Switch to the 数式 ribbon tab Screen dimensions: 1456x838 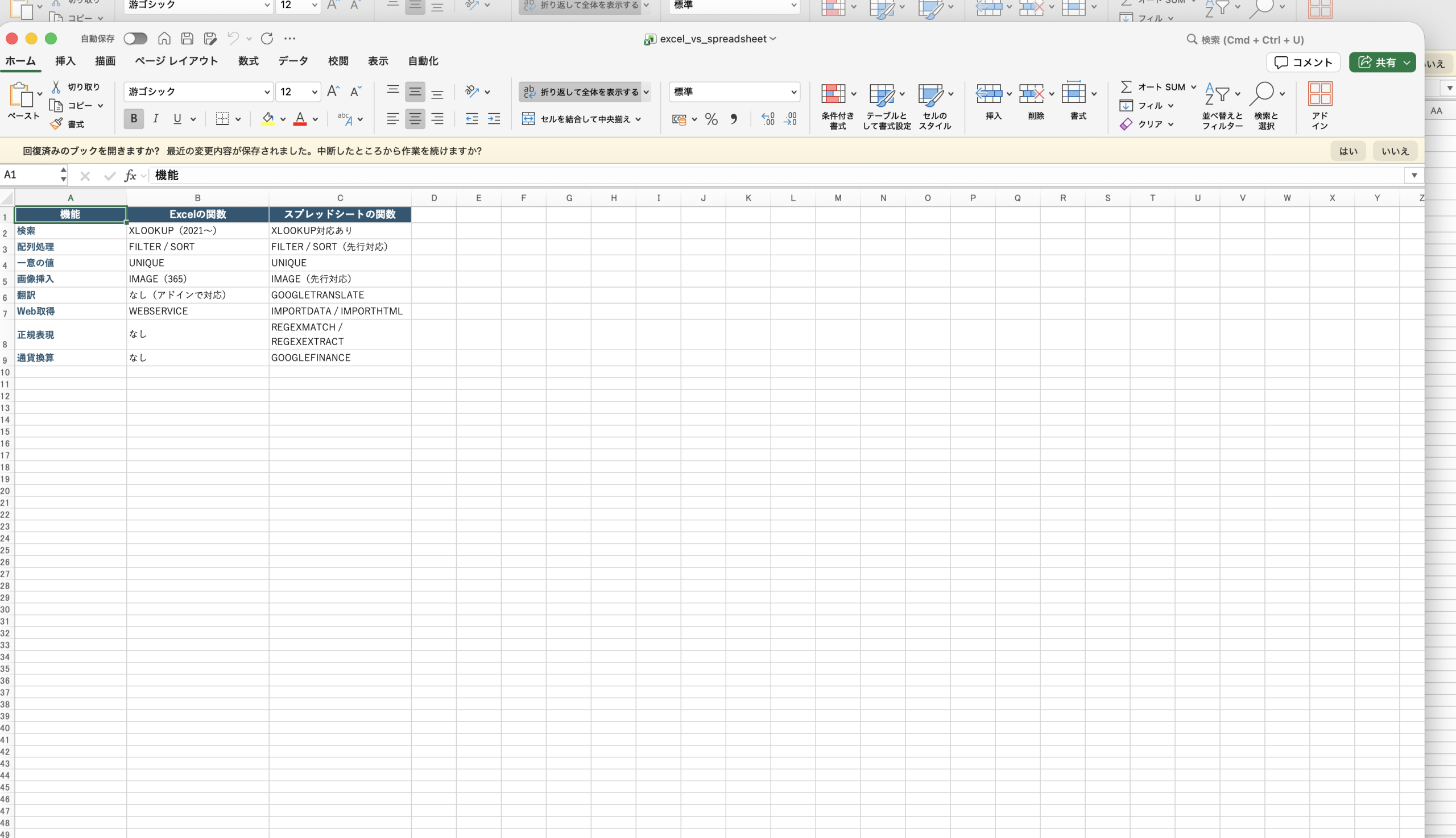tap(248, 61)
